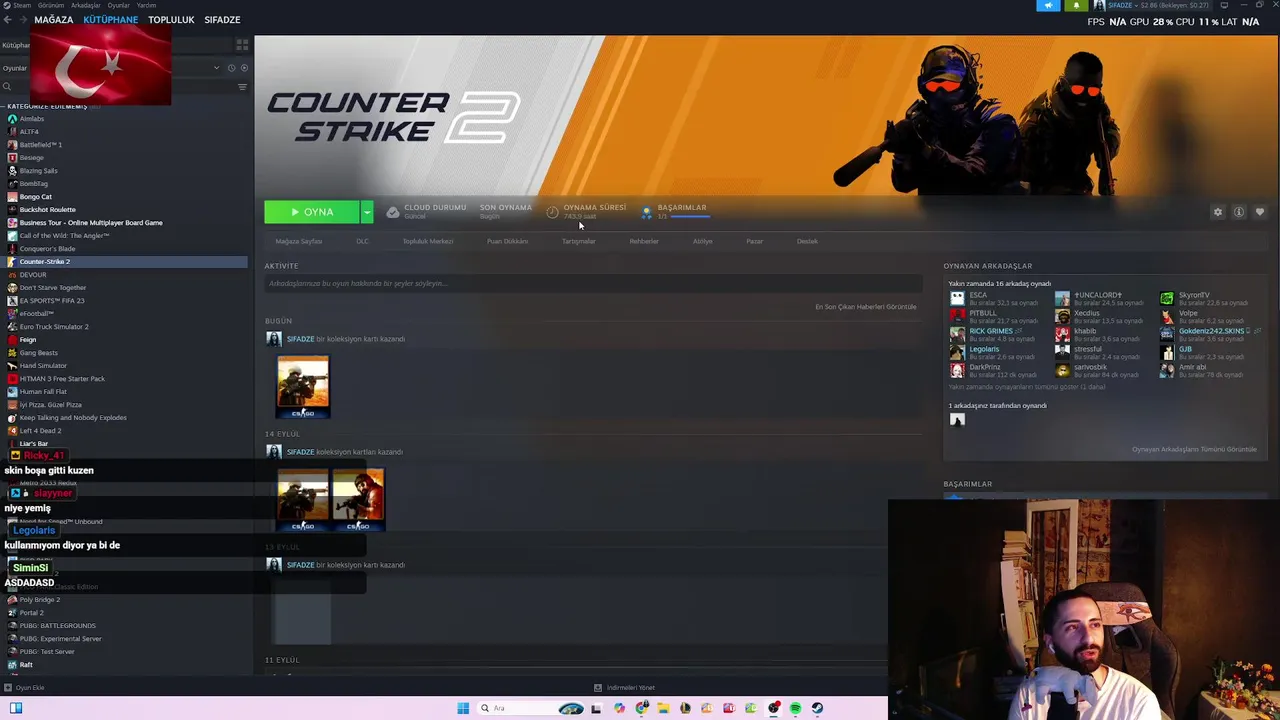Open the dropdown arrow beside OYNA
The height and width of the screenshot is (720, 1280).
pyautogui.click(x=367, y=212)
